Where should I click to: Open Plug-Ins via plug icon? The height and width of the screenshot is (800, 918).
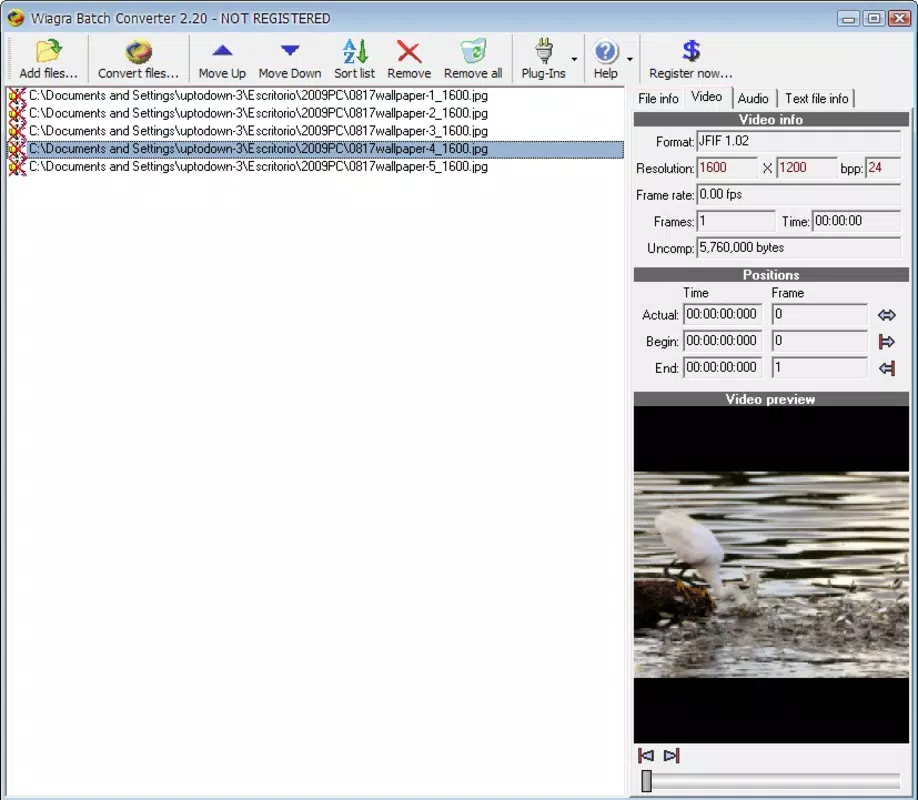pos(544,51)
